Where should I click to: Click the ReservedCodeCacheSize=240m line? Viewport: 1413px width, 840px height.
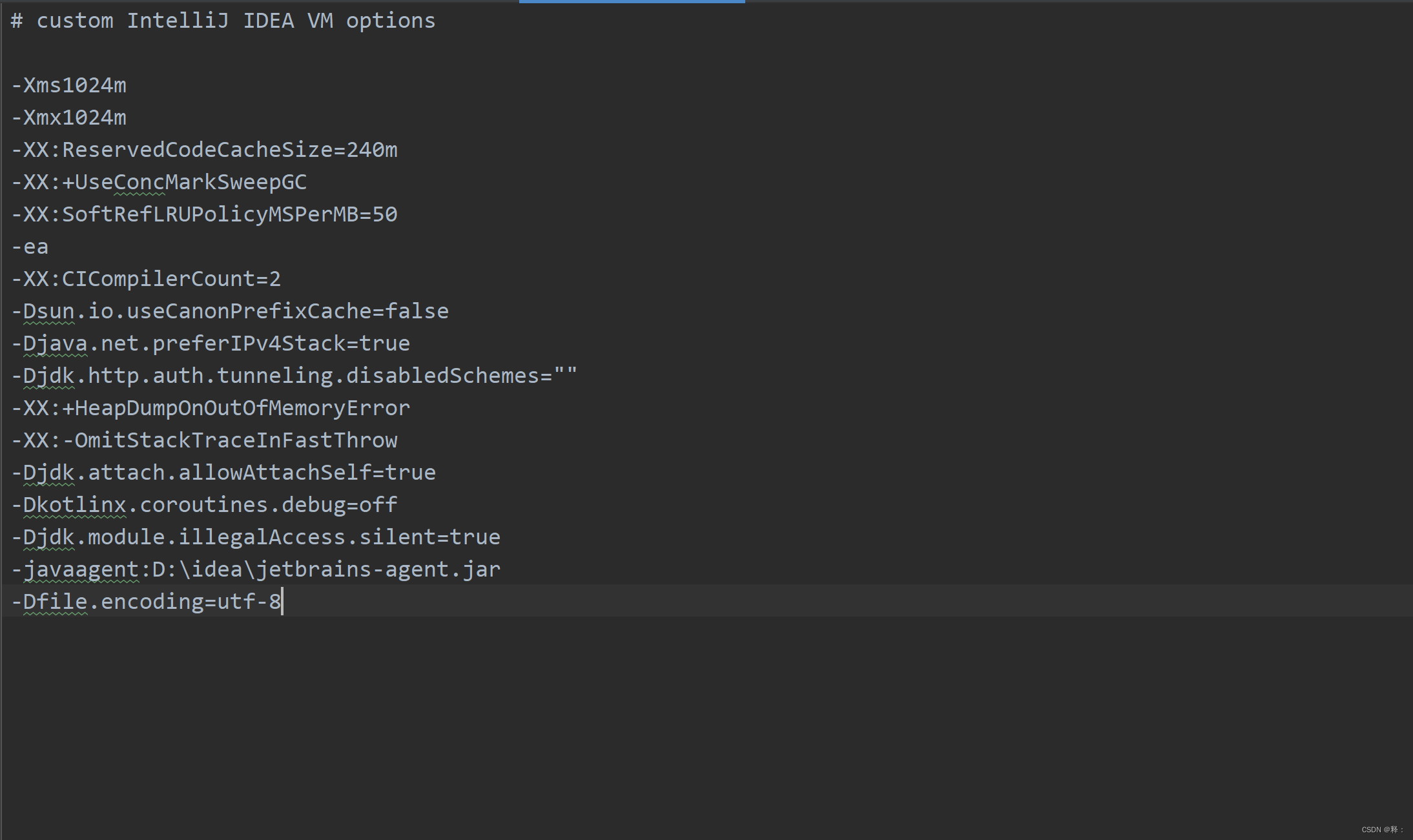pos(204,150)
